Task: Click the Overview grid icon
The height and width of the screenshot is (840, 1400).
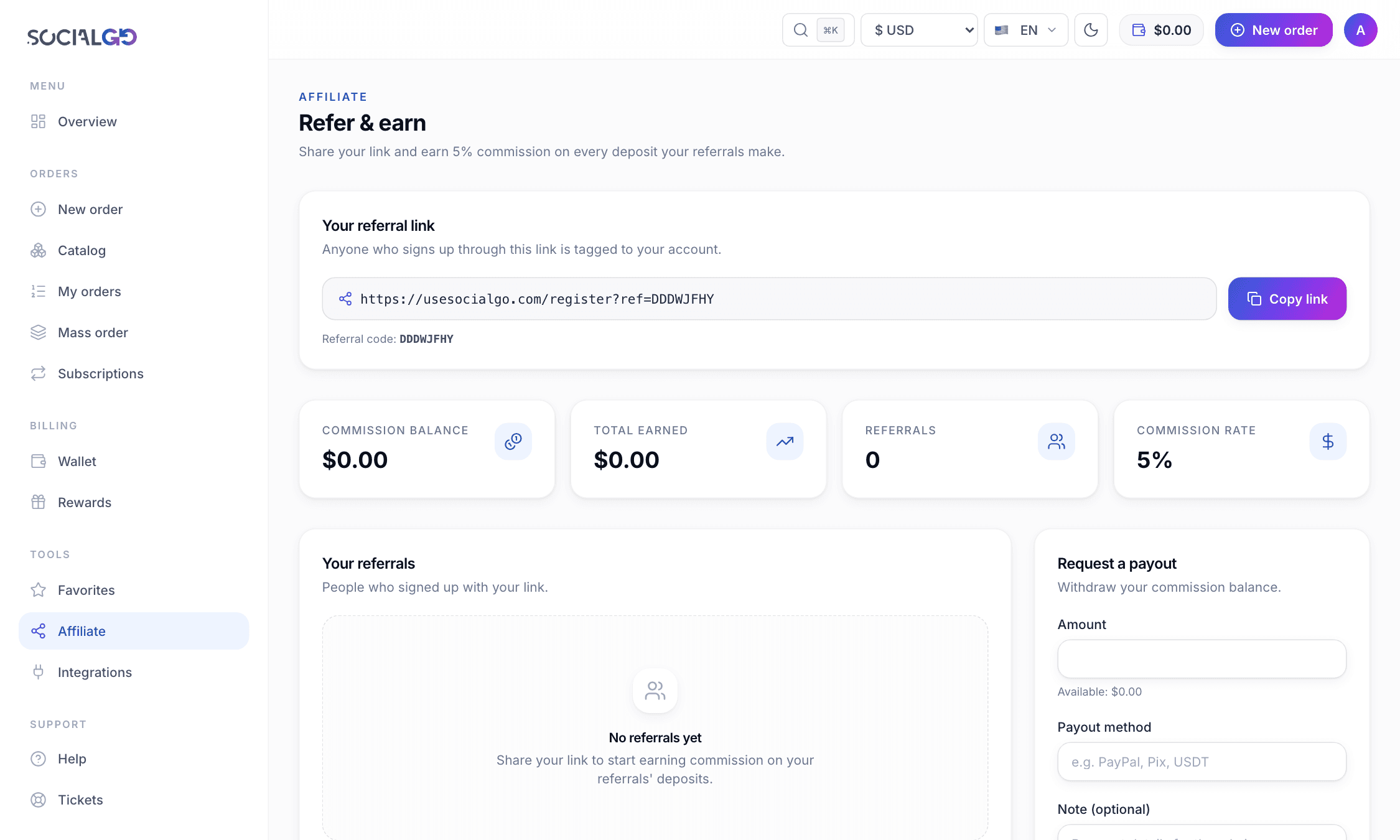Action: (39, 121)
